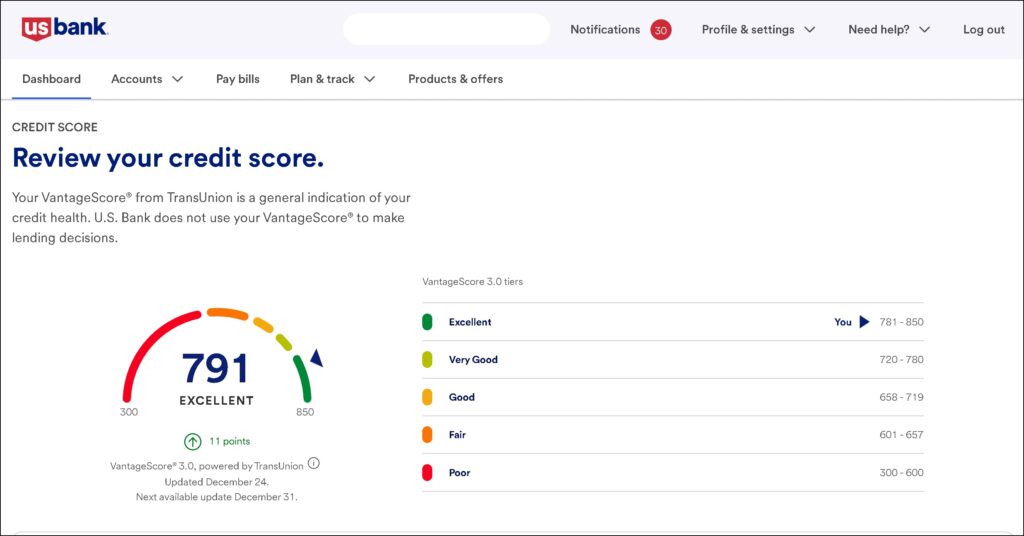Click the green up-arrow points icon
This screenshot has width=1024, height=536.
tap(192, 441)
